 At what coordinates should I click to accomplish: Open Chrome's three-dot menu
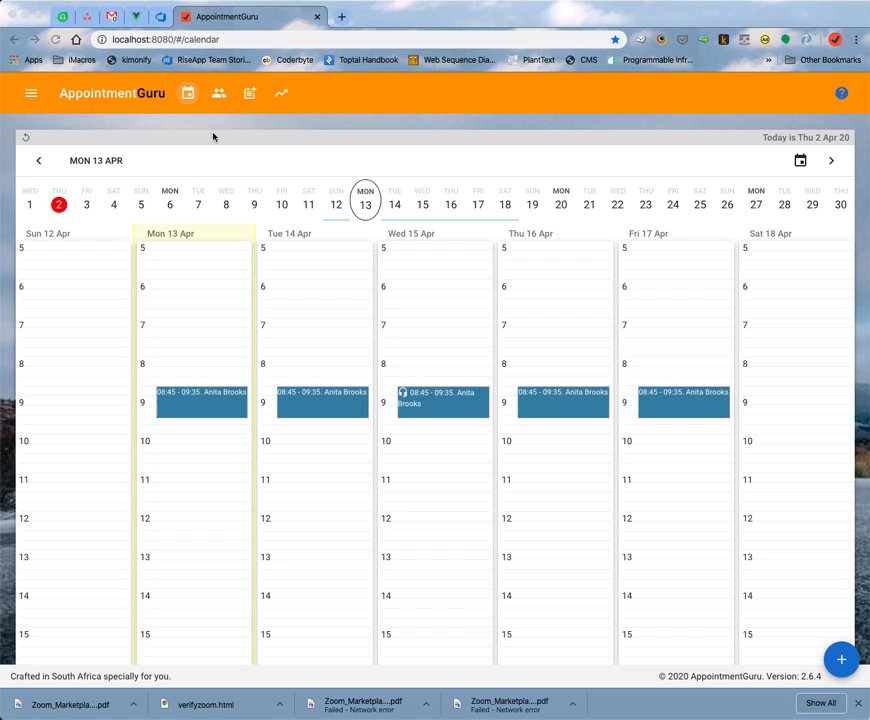856,39
